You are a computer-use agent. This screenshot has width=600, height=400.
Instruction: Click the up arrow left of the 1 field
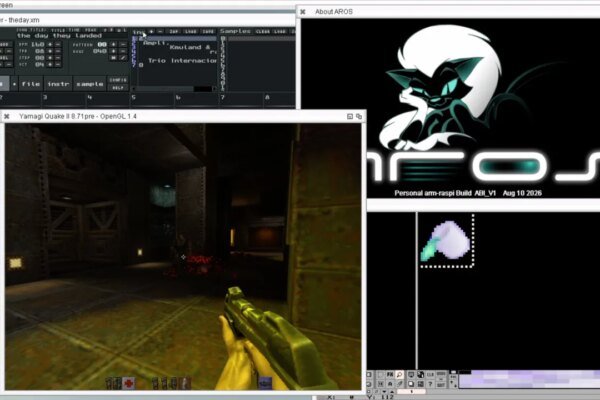pos(392,392)
